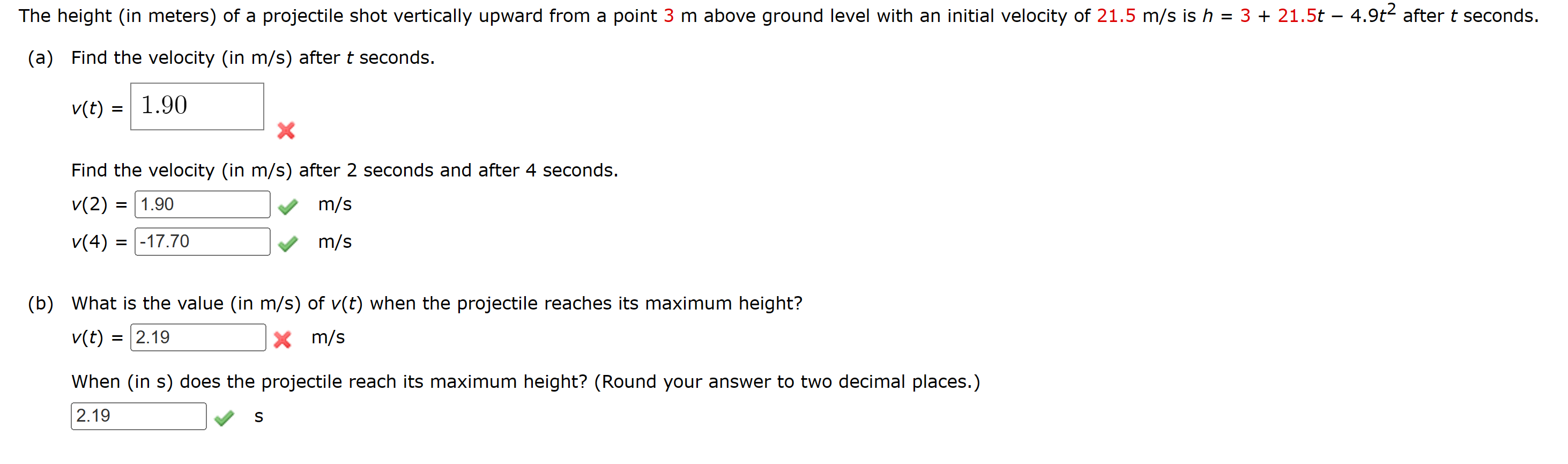Select the v(t) answer box showing 1.90

197,107
